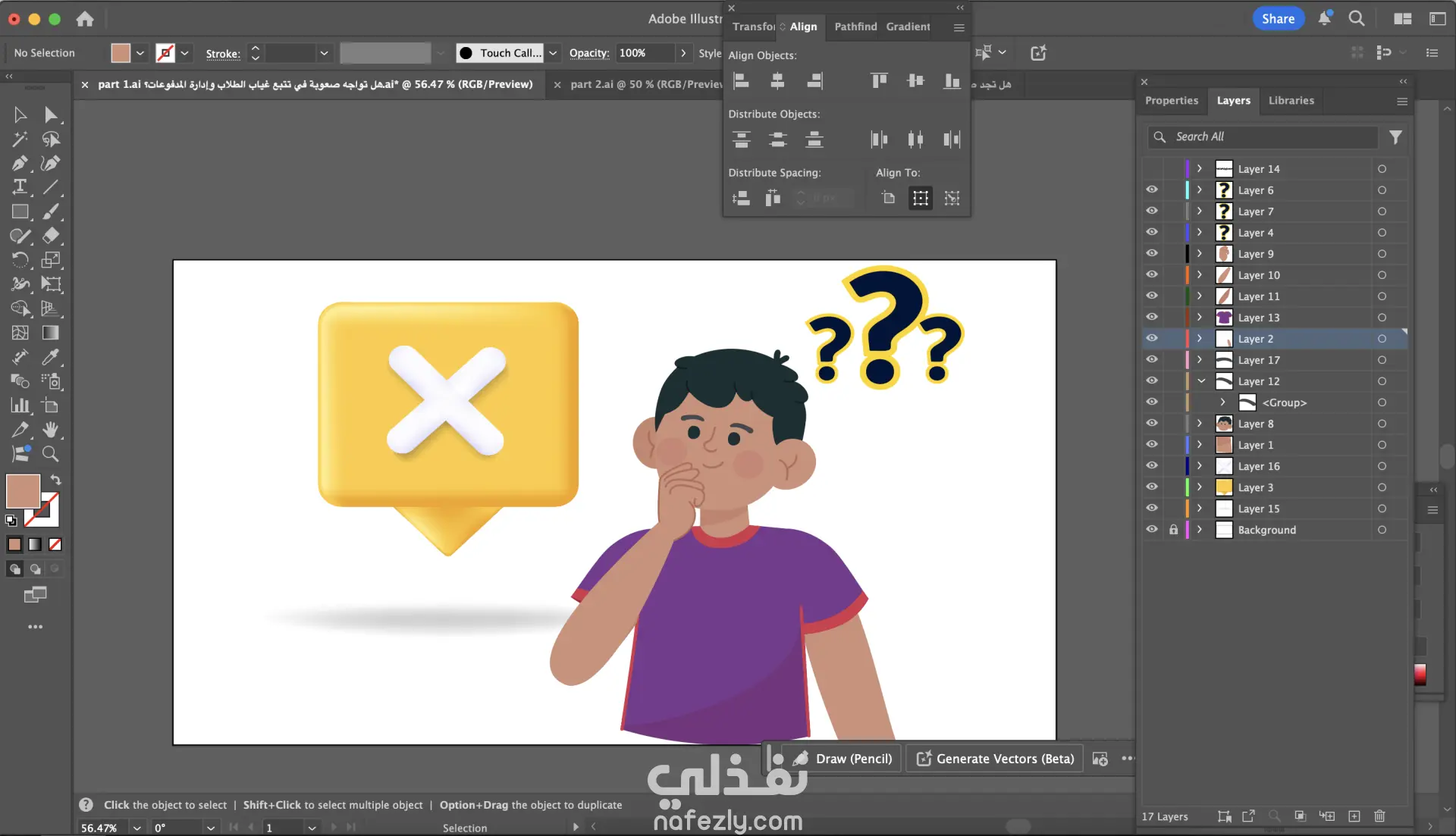Select the Type tool
The width and height of the screenshot is (1456, 836).
click(20, 187)
